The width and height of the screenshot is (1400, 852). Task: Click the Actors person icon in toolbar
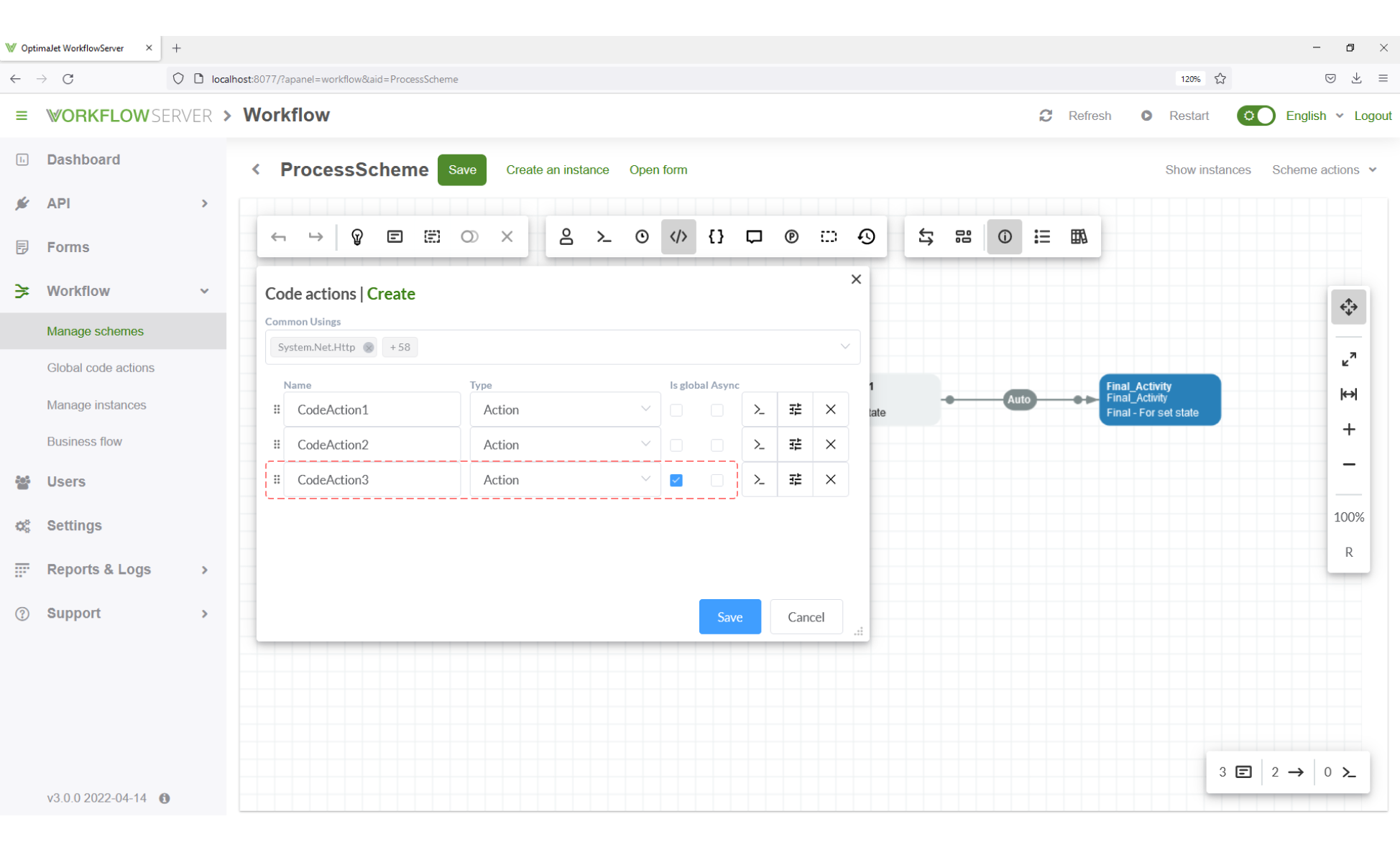(566, 237)
